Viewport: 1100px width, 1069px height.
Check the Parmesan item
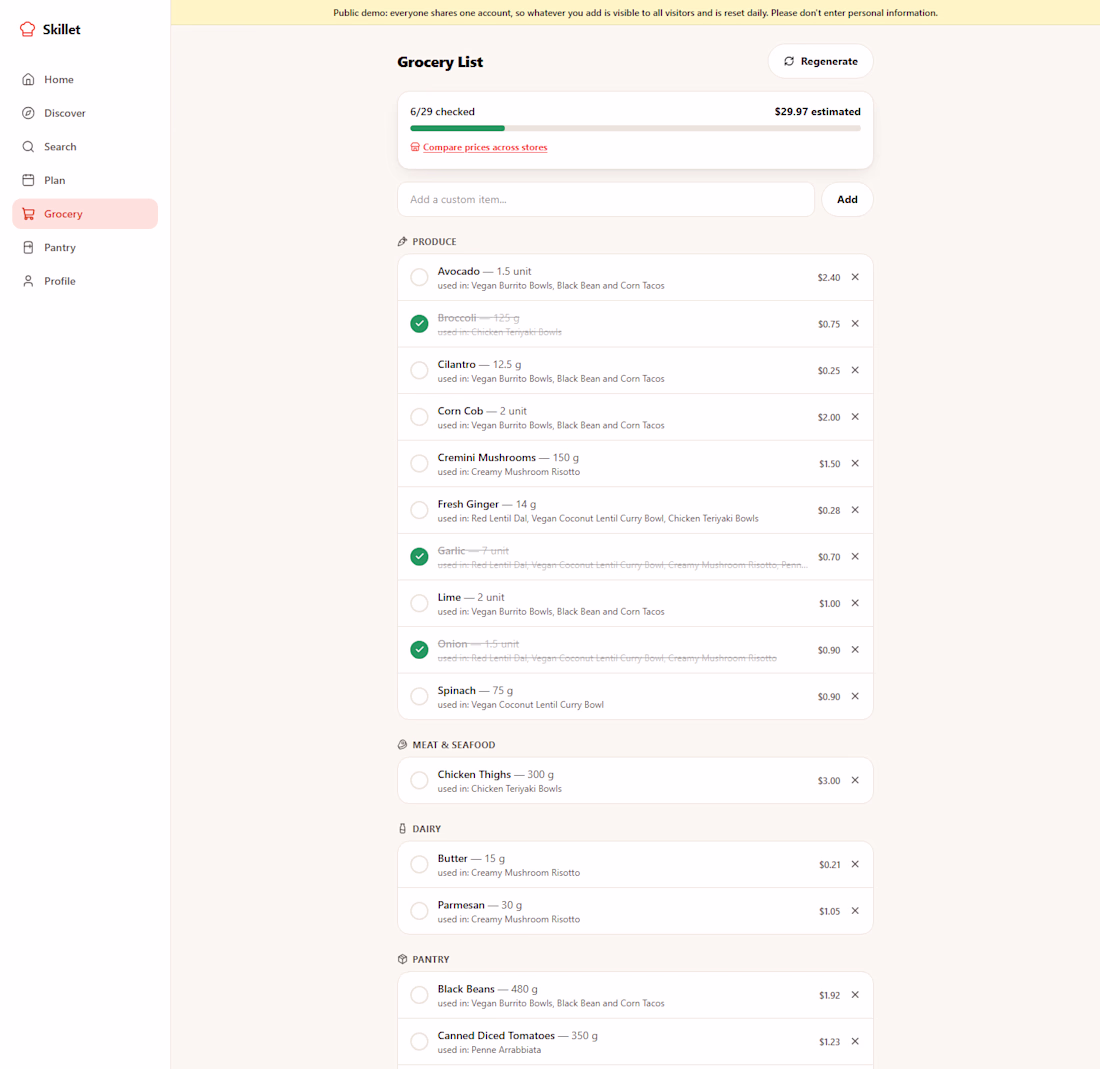click(420, 910)
